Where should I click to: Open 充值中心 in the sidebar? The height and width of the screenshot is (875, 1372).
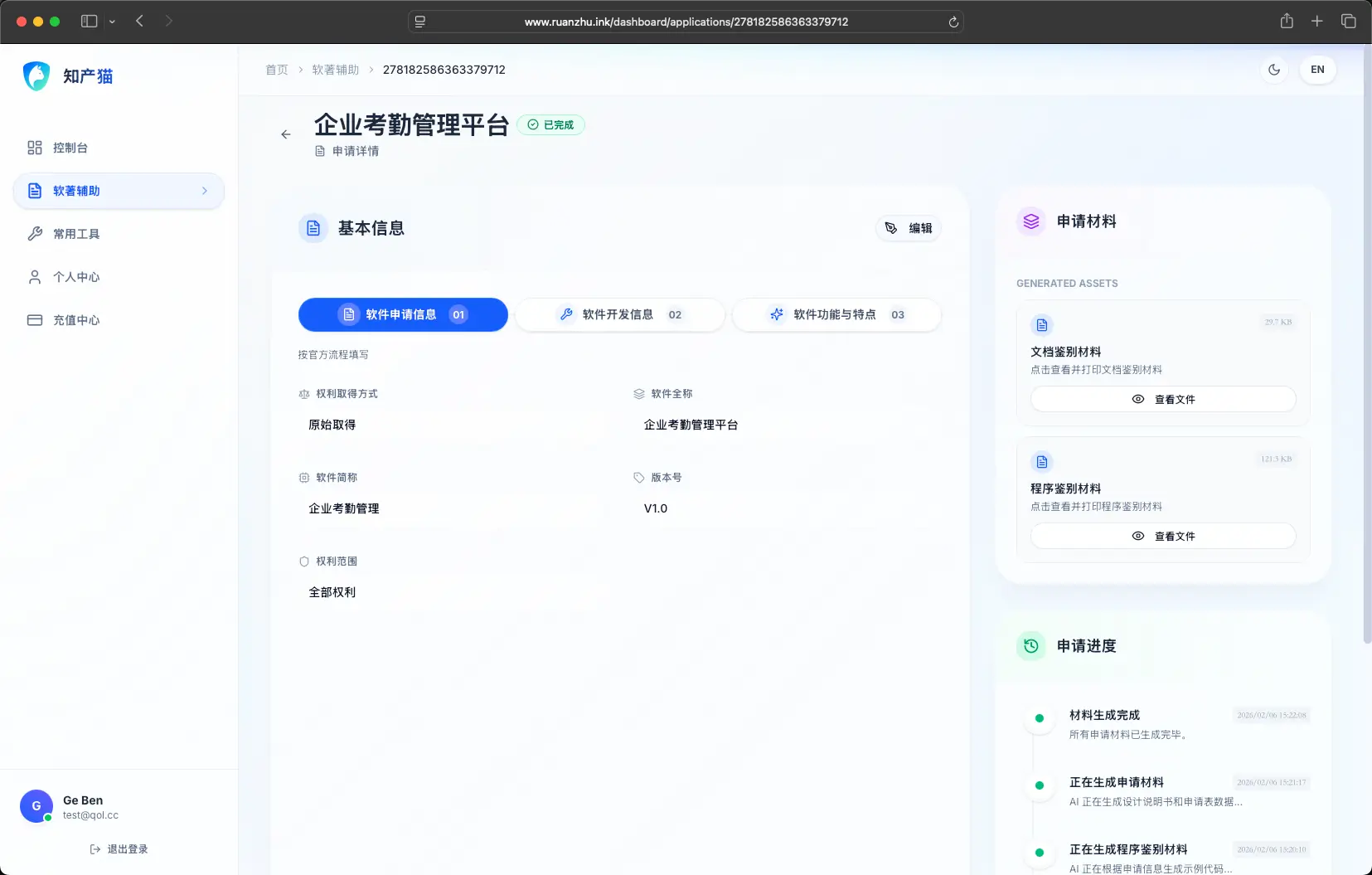pos(75,320)
